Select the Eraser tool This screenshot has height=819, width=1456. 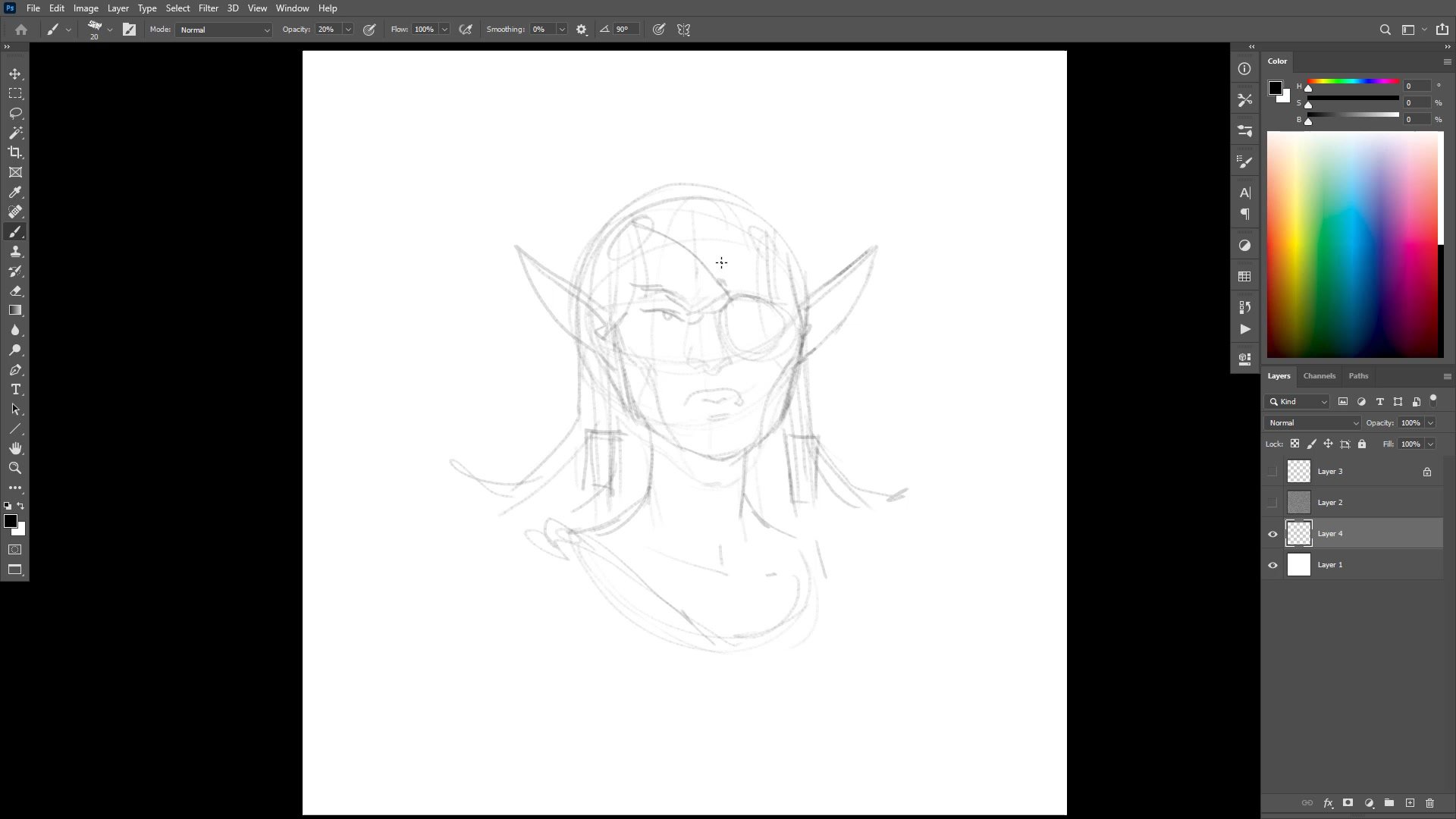tap(15, 291)
